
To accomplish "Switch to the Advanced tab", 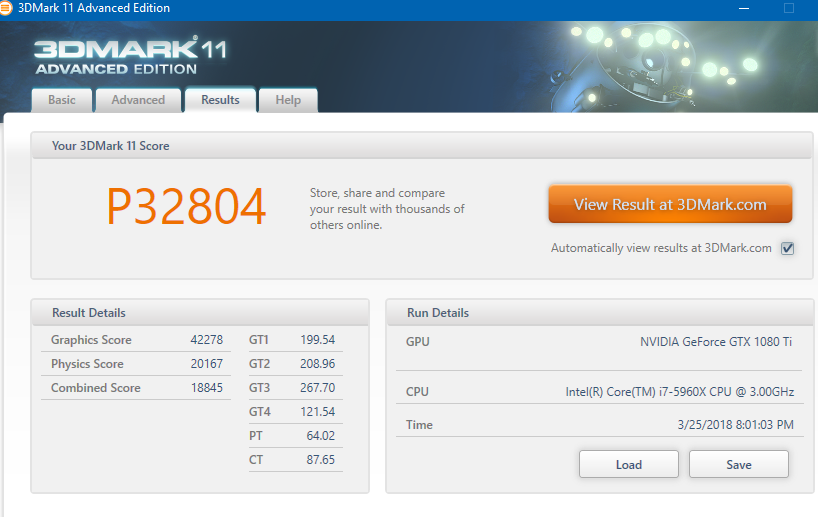I will pyautogui.click(x=138, y=100).
